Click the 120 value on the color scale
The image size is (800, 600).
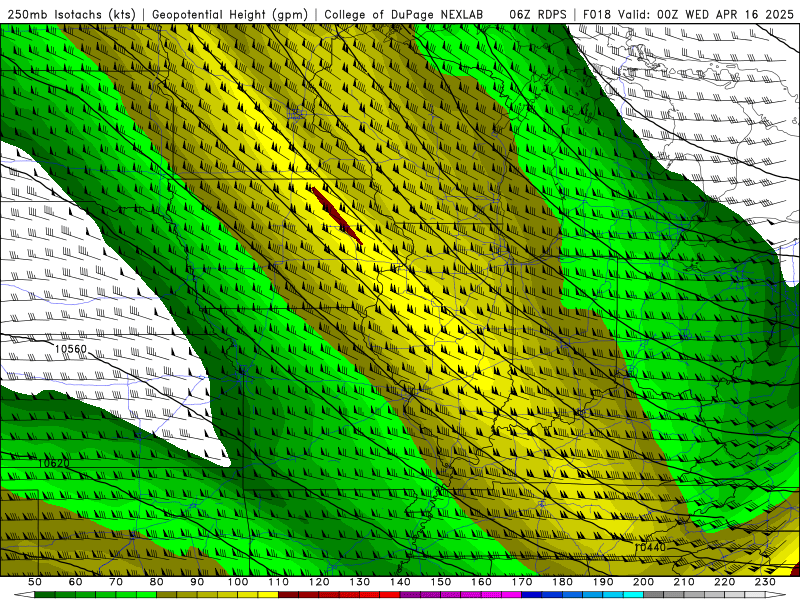point(319,582)
